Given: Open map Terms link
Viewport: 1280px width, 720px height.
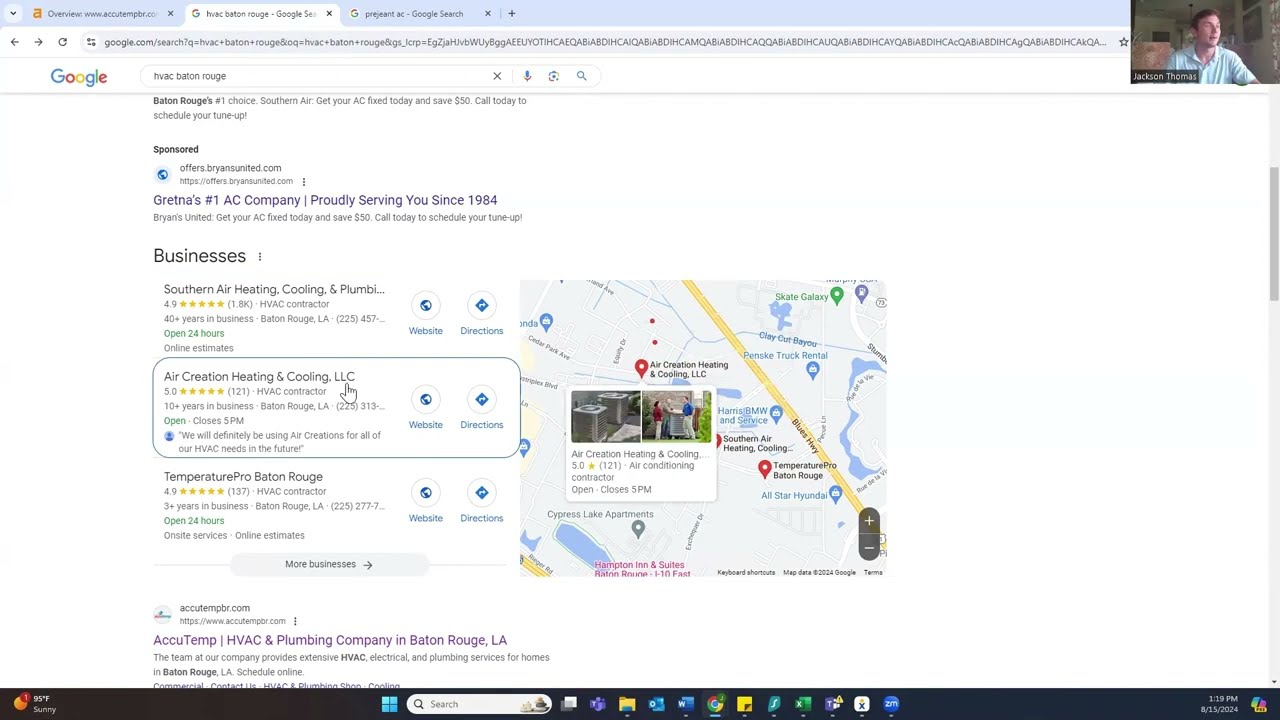Looking at the screenshot, I should click(873, 573).
